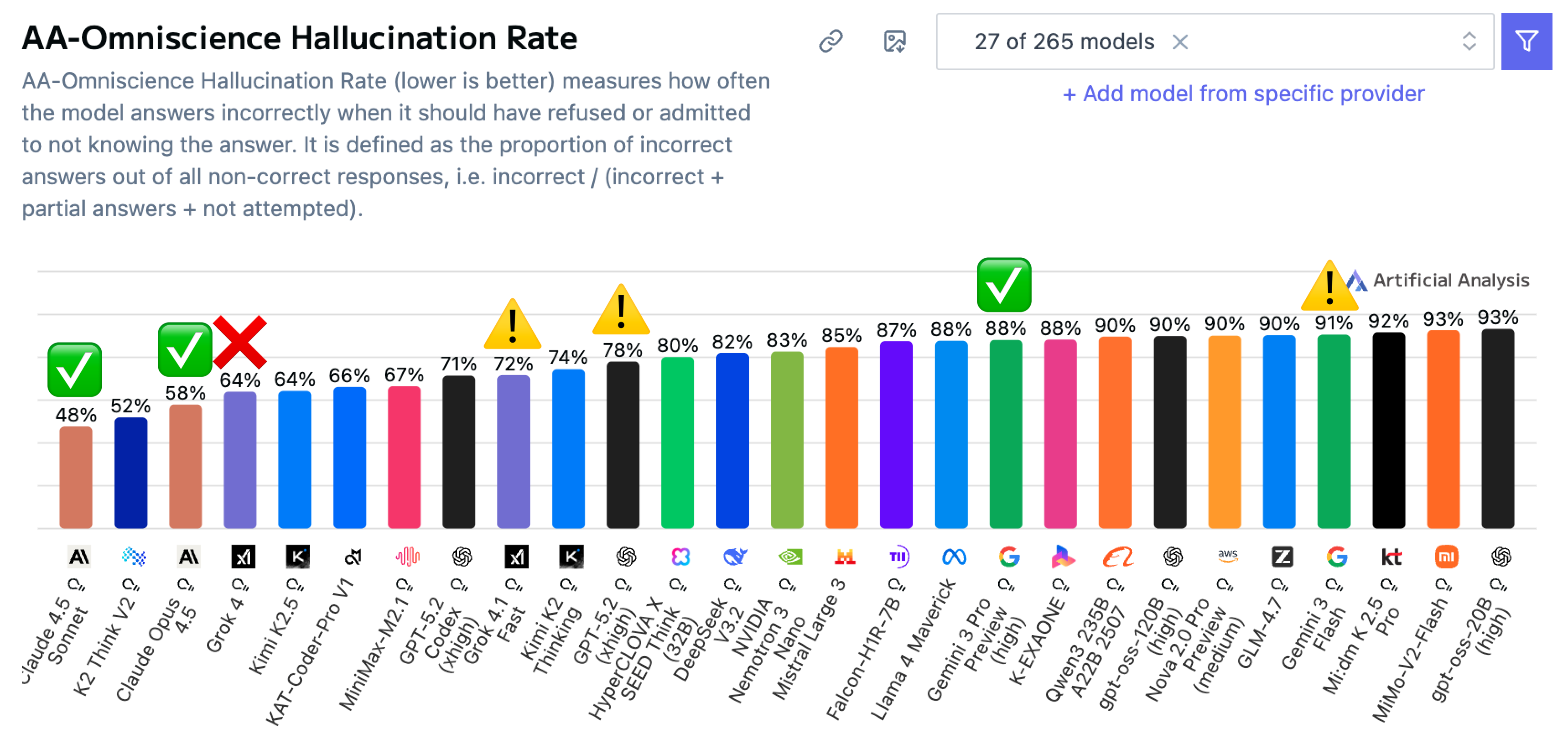Click Add model from specific provider
The width and height of the screenshot is (1568, 739).
[1243, 94]
